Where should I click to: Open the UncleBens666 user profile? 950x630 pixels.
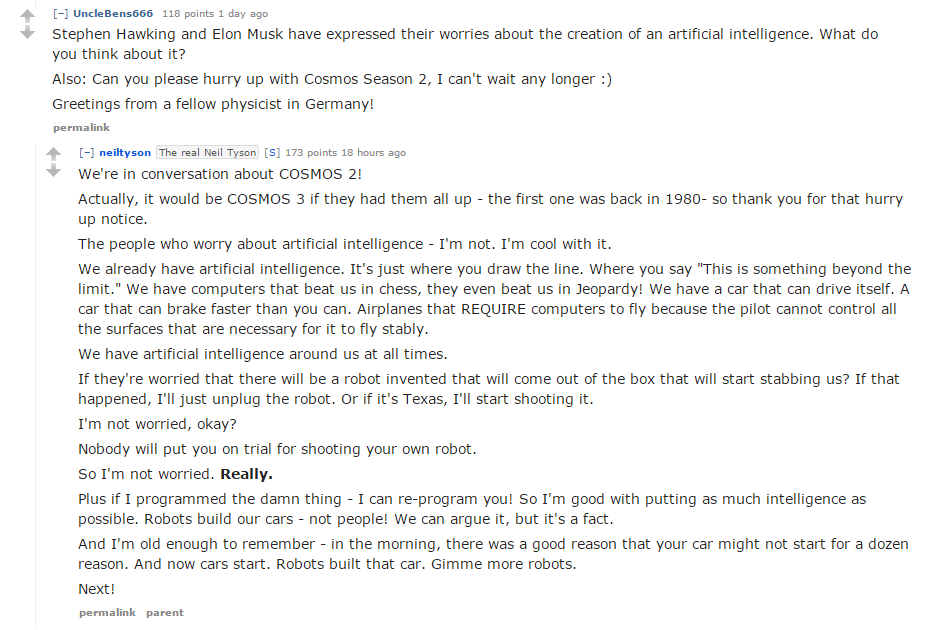coord(113,14)
